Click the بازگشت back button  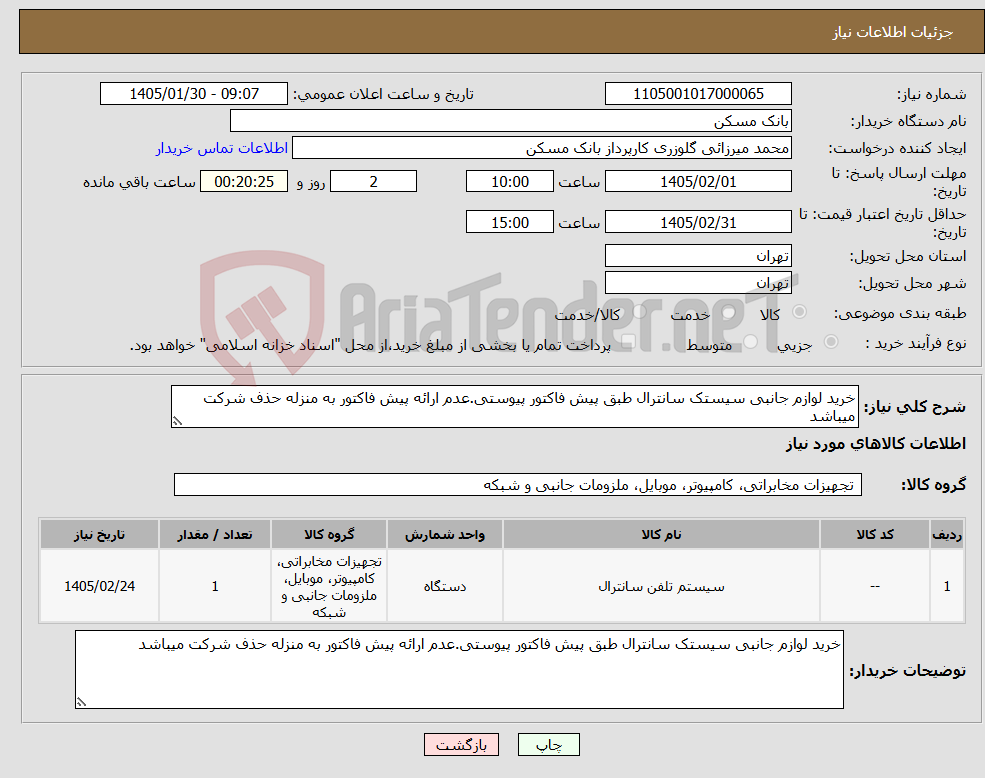point(461,745)
